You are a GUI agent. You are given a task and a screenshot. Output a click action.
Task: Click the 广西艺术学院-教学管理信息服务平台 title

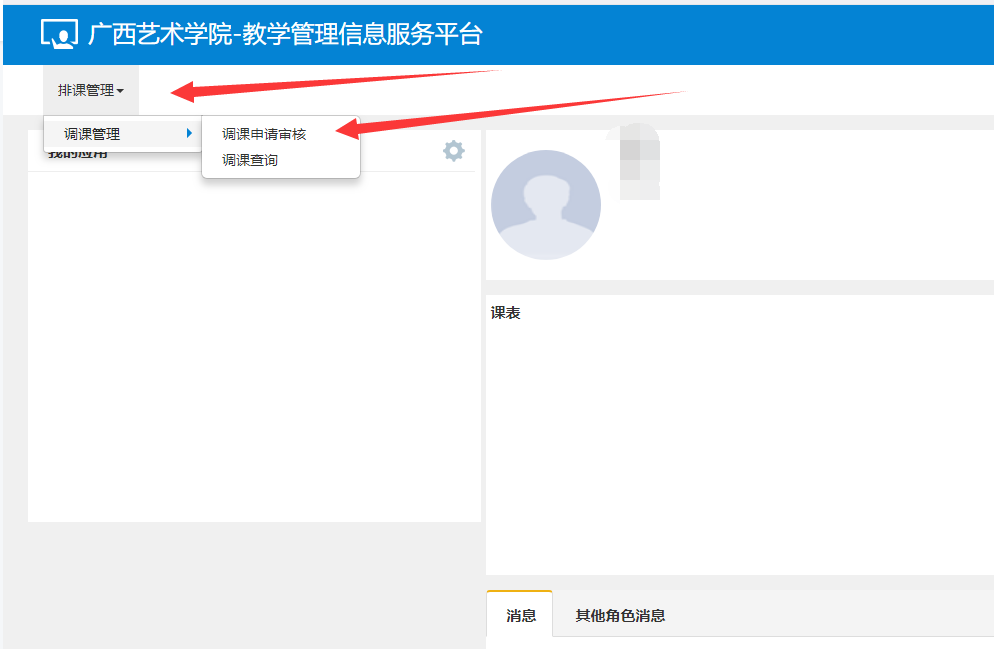[x=285, y=34]
